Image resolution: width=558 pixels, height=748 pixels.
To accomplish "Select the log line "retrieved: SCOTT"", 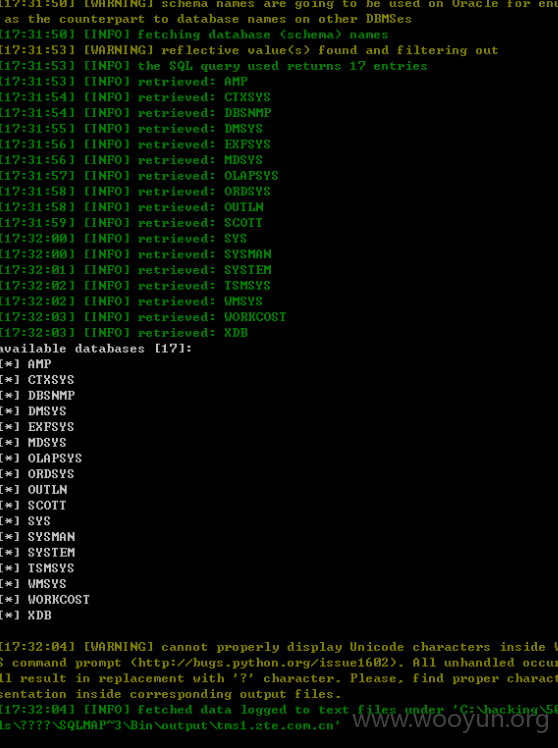I will tap(131, 223).
